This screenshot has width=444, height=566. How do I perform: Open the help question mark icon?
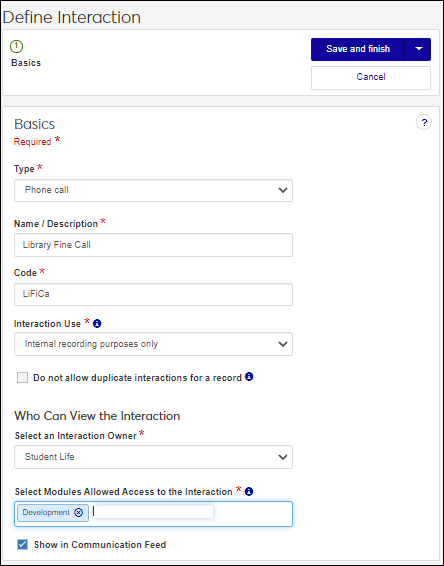tap(424, 122)
